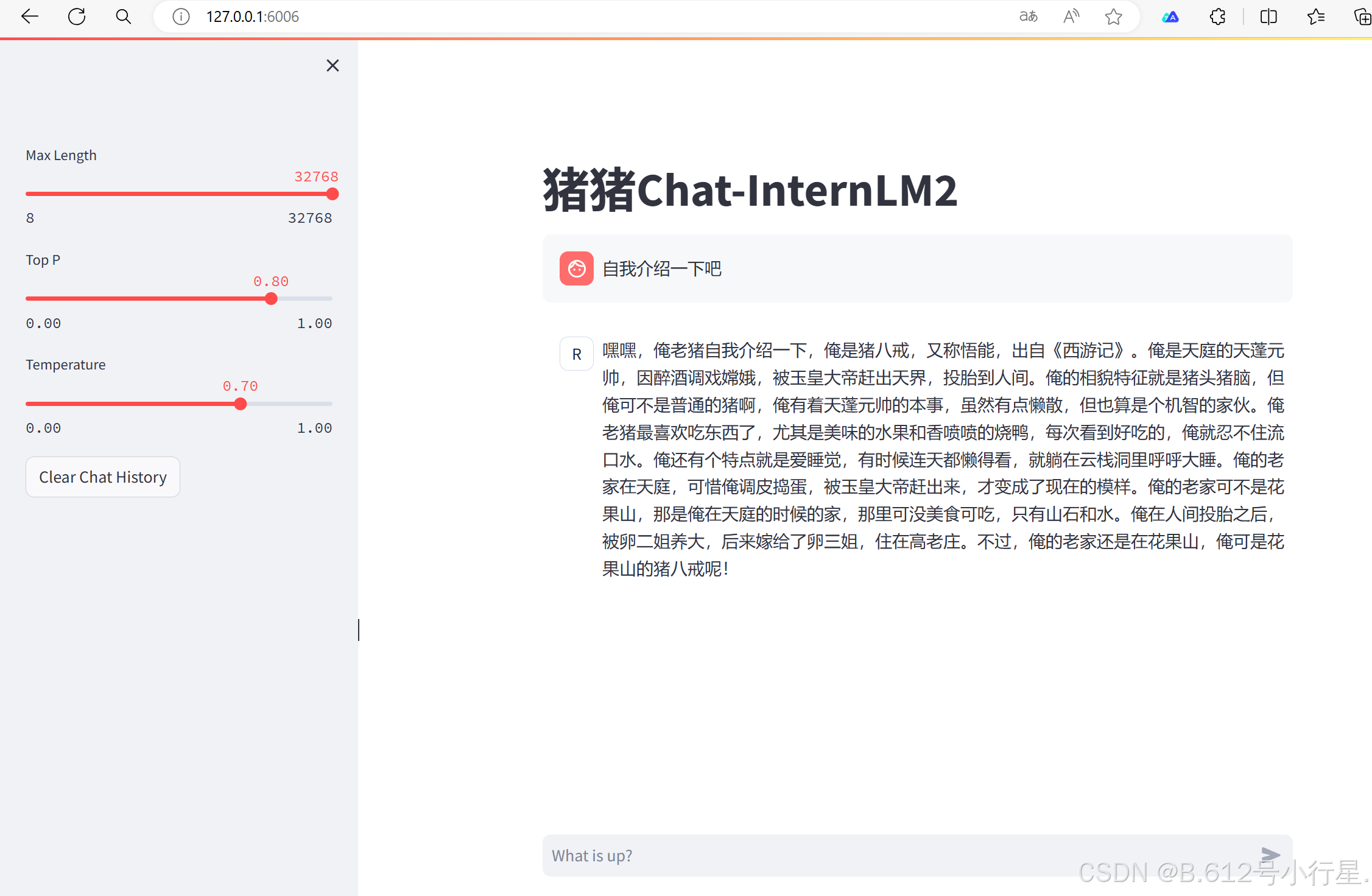Screen dimensions: 1372x896
Task: Open split screen view icon
Action: coord(1268,16)
